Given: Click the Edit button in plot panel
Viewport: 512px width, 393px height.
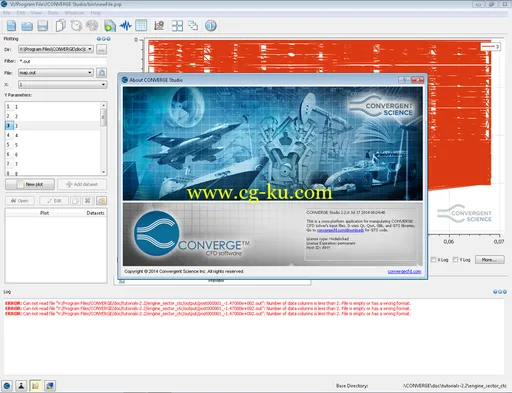Looking at the screenshot, I should [54, 201].
